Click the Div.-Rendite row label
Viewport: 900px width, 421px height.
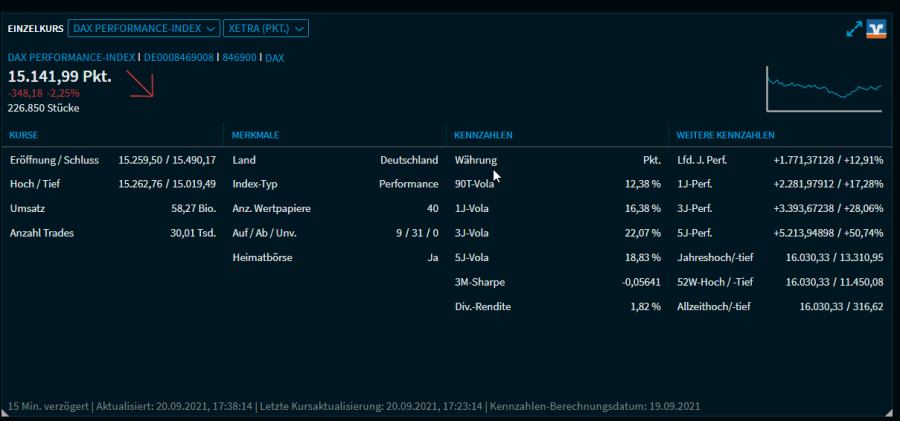tap(482, 307)
